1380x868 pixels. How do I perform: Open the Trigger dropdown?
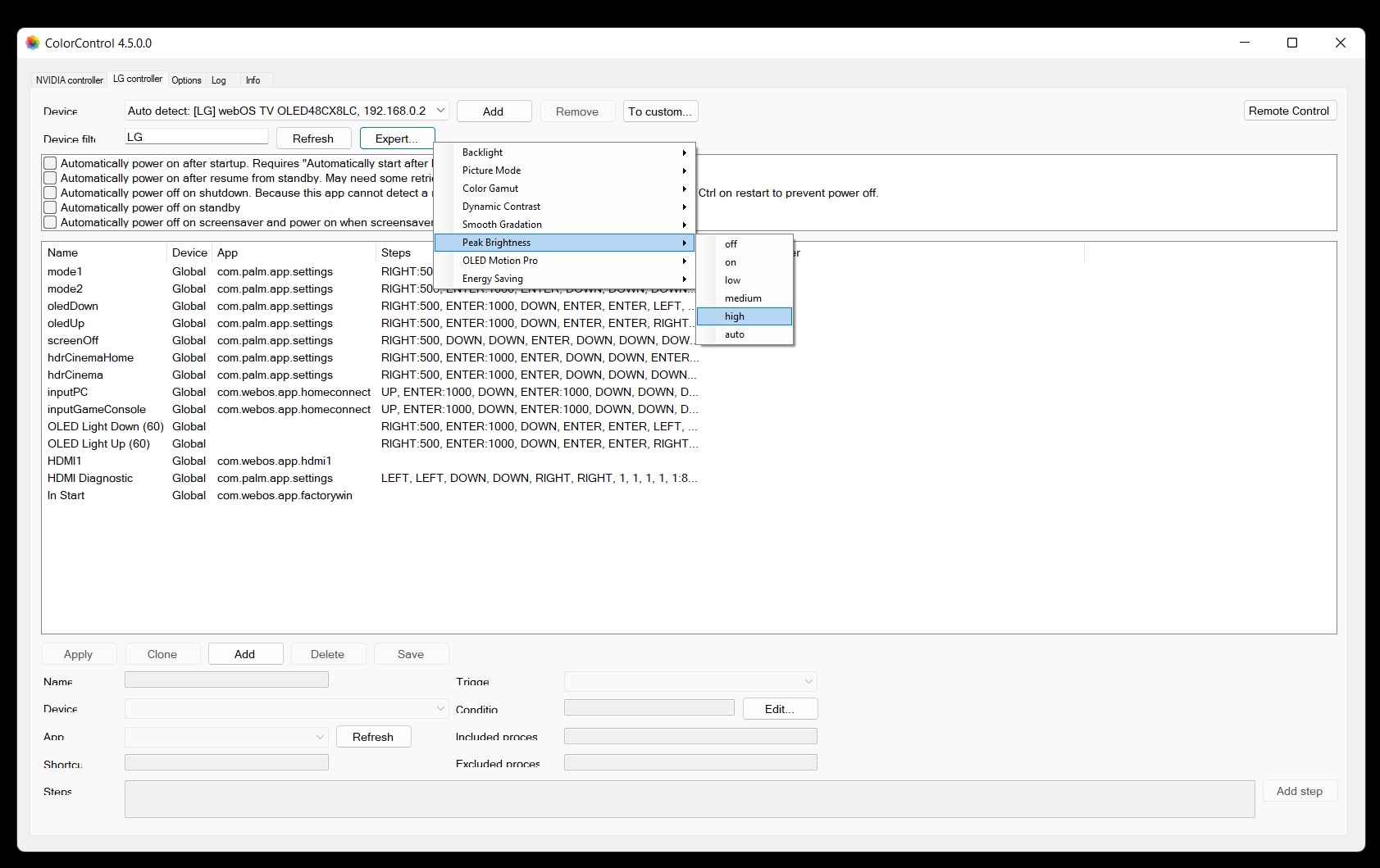(x=690, y=681)
